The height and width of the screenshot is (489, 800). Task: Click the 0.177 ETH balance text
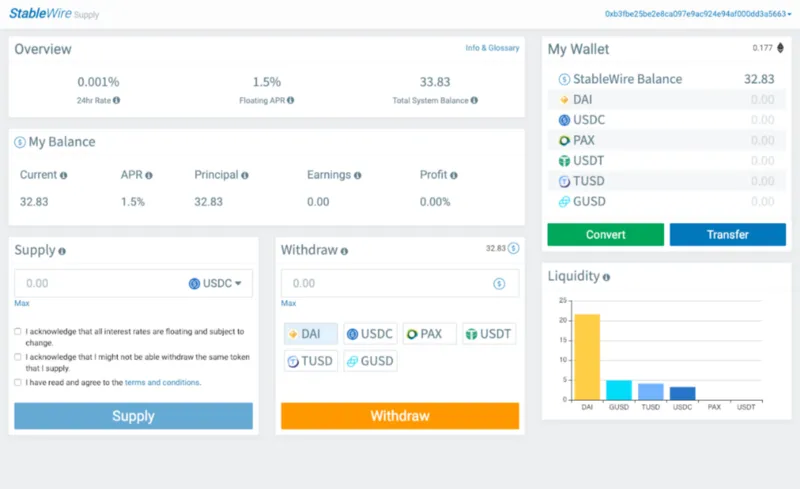pos(762,48)
